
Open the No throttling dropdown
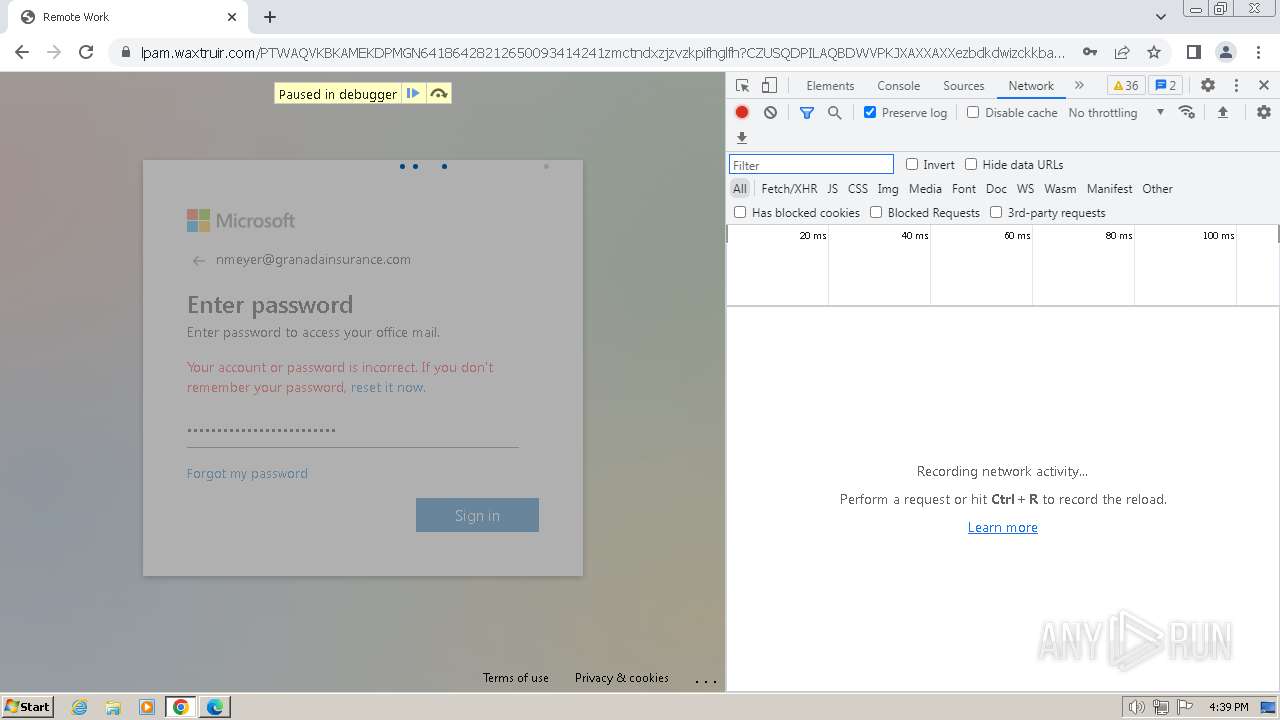1116,113
